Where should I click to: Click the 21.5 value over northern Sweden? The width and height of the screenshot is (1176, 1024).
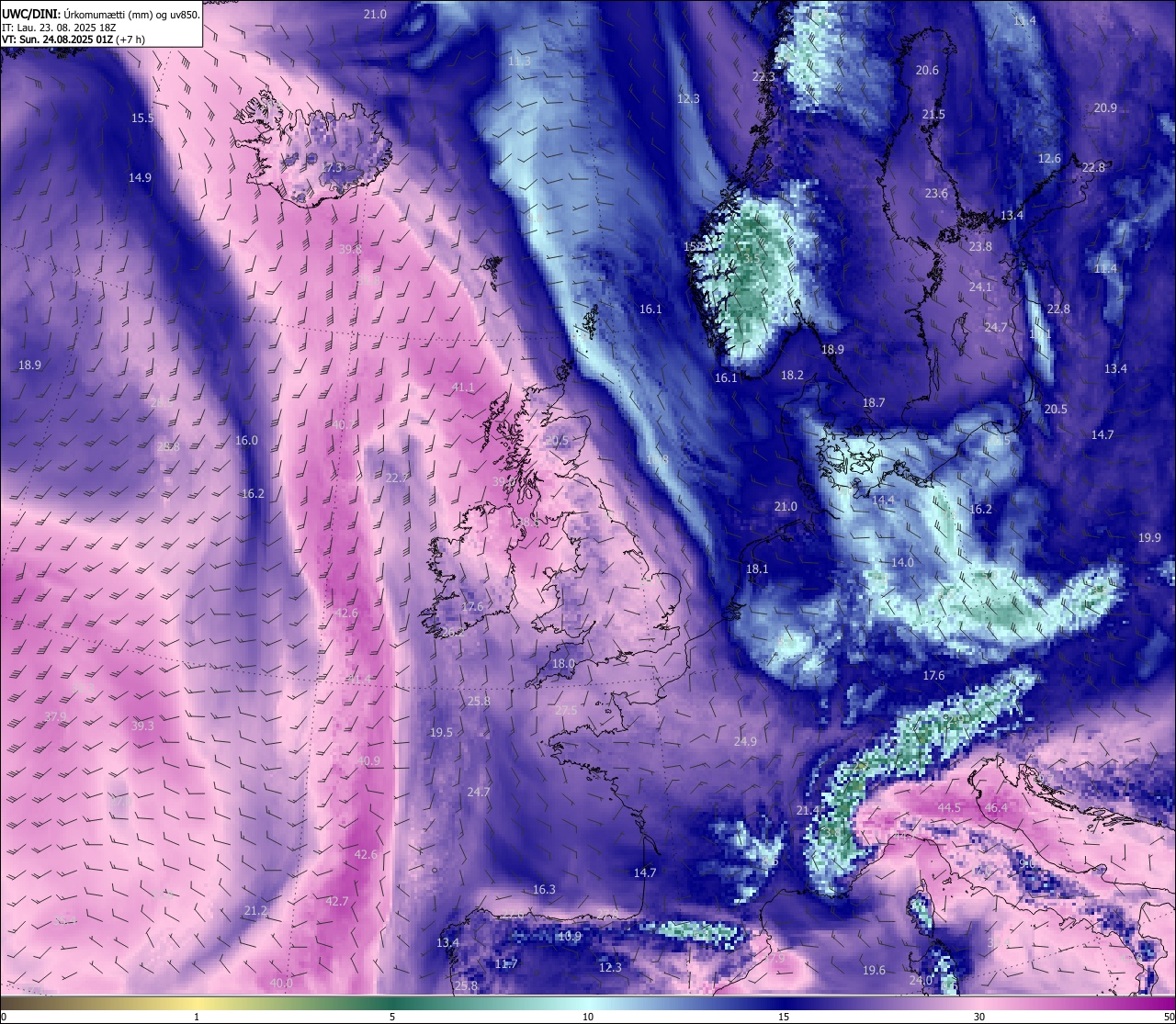point(933,114)
